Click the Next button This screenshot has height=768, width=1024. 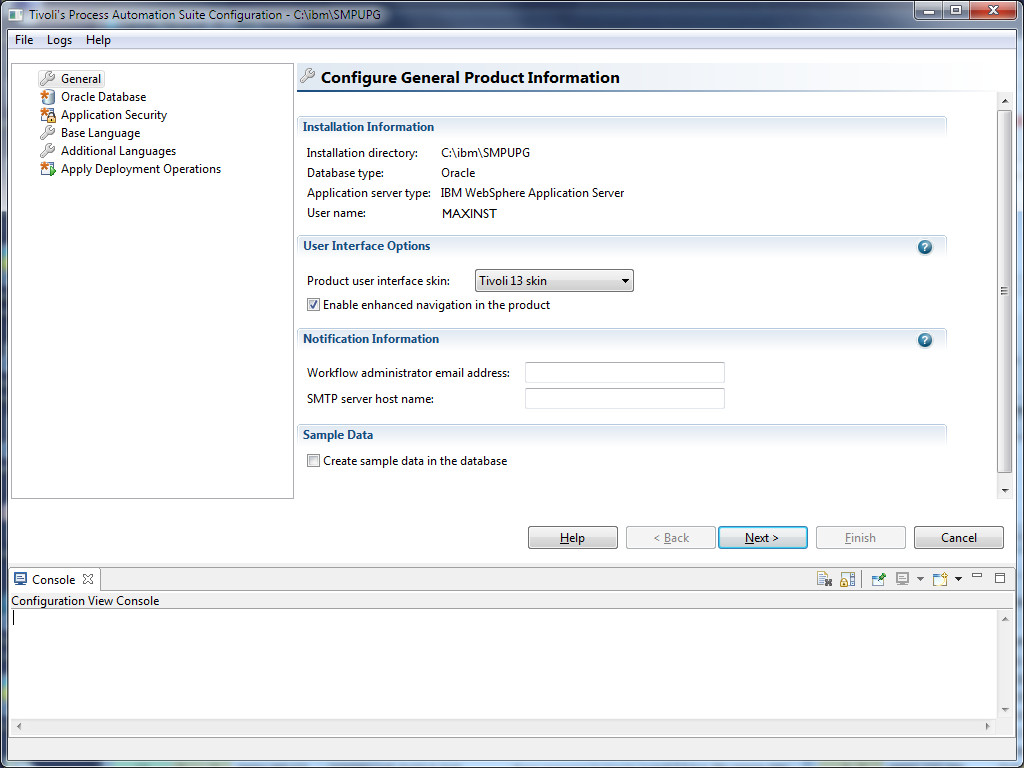click(x=762, y=538)
